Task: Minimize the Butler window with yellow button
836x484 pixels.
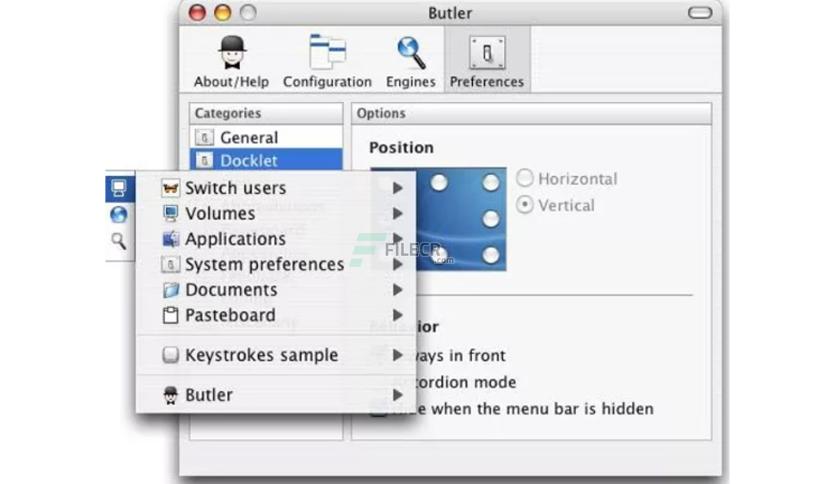Action: [222, 12]
